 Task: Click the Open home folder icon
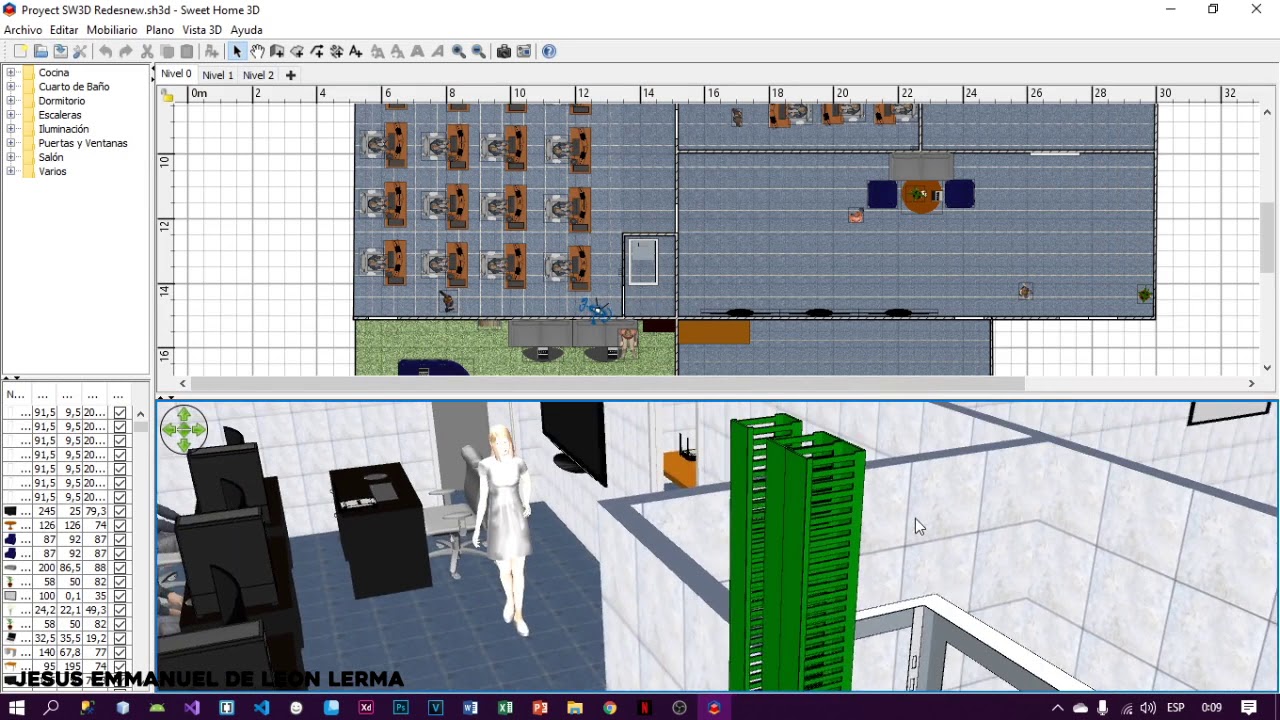[40, 51]
